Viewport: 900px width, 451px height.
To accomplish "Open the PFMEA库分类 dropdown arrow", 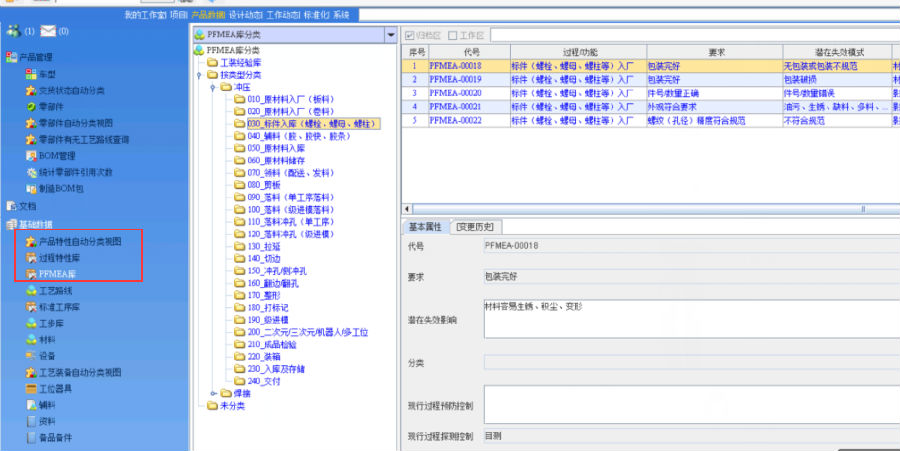I will (x=390, y=35).
